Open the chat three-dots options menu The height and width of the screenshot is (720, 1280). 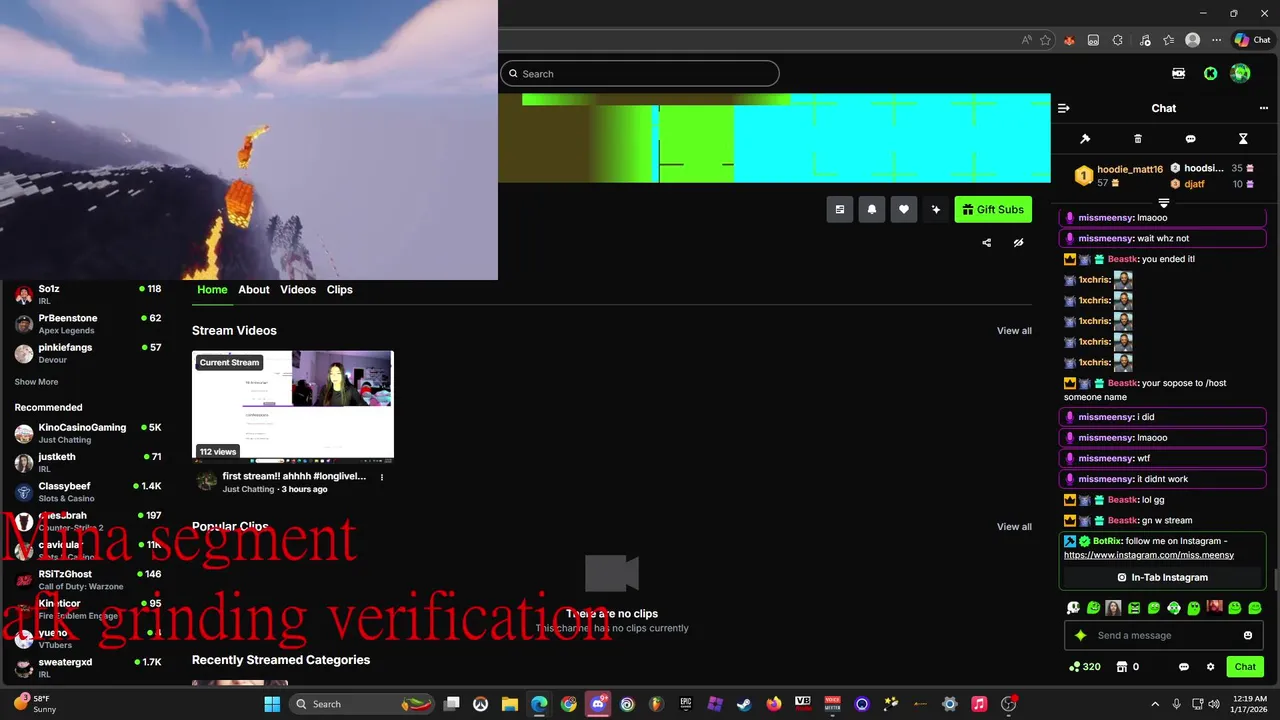click(x=1264, y=108)
